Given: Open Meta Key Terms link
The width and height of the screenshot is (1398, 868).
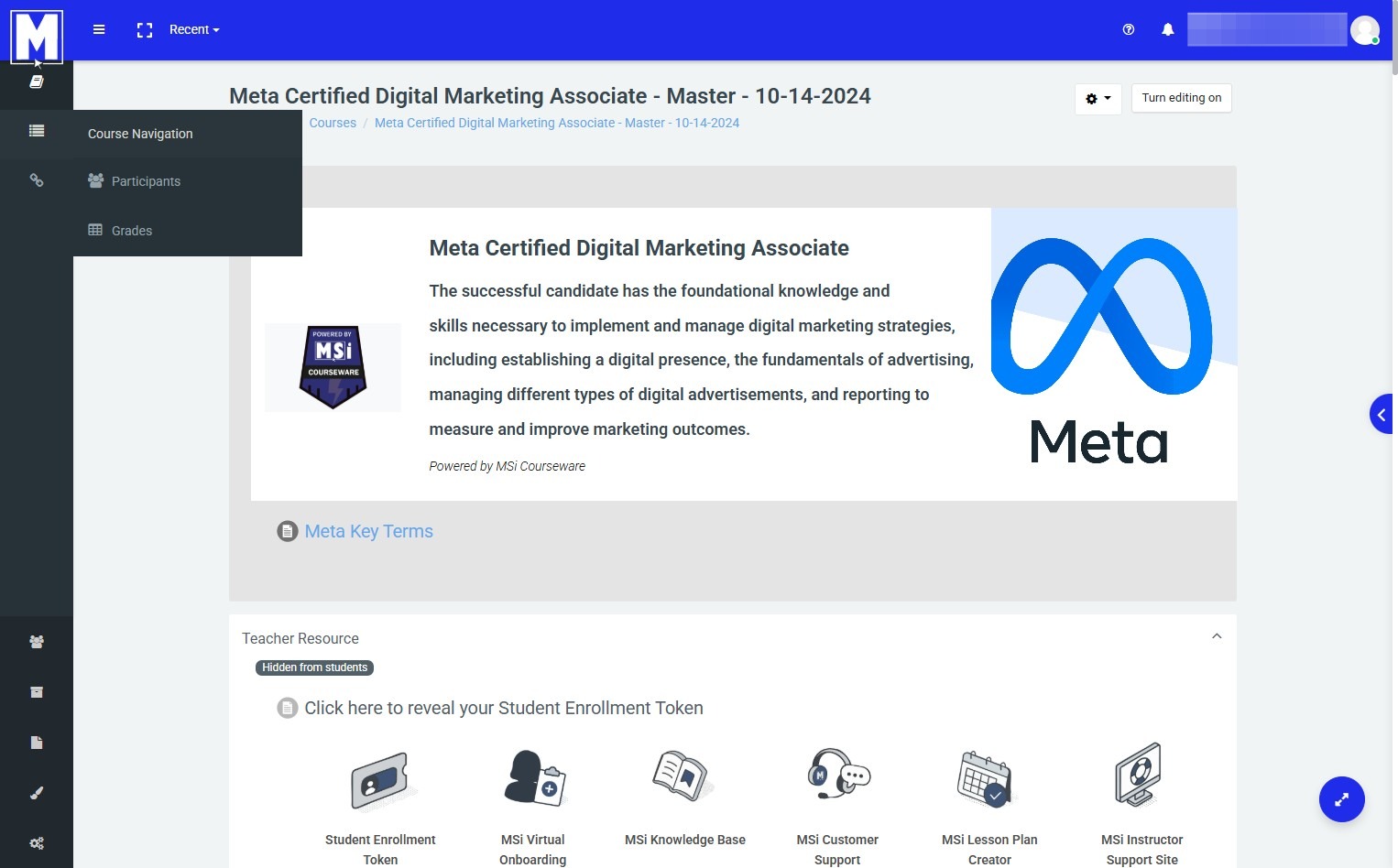Looking at the screenshot, I should point(368,531).
